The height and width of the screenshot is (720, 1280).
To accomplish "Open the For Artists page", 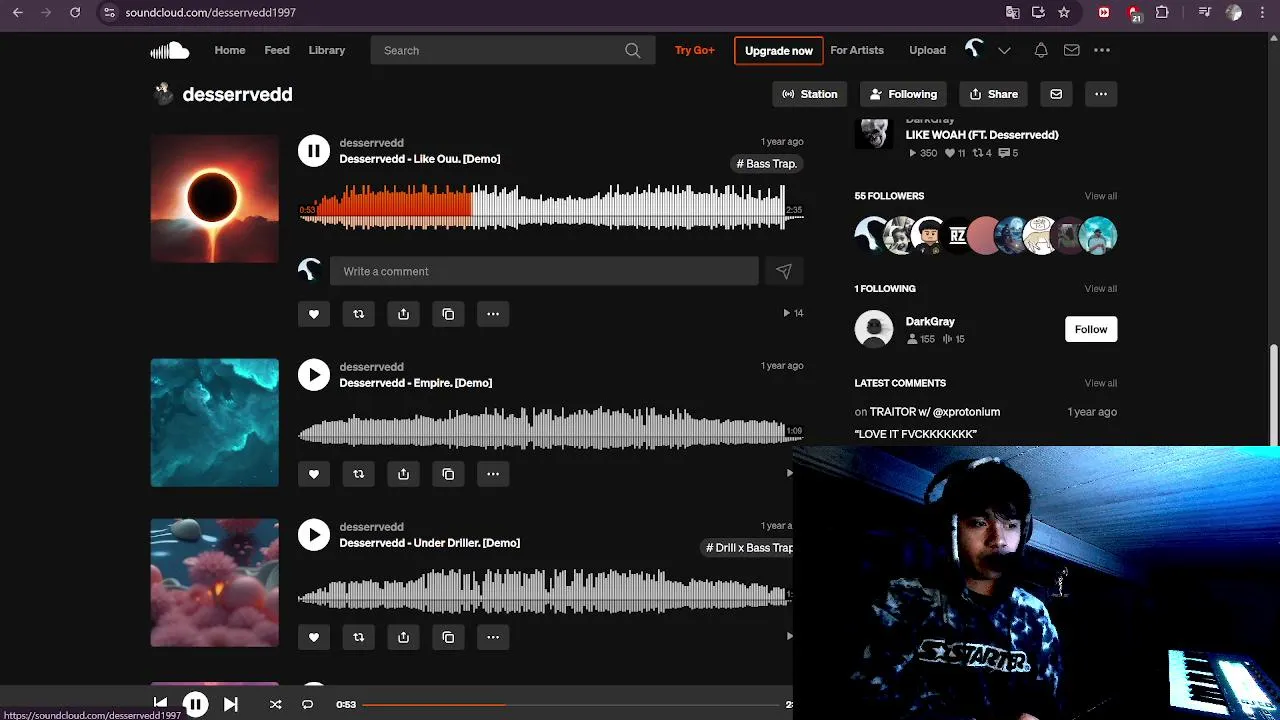I will 857,50.
